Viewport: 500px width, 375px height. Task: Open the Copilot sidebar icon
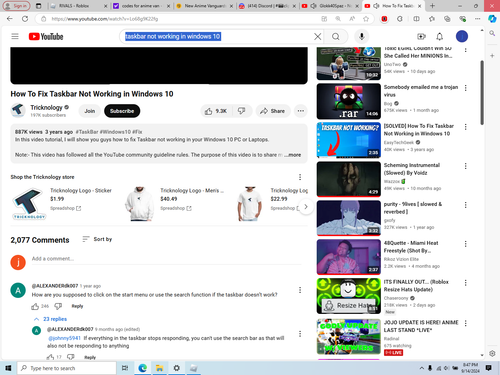pyautogui.click(x=492, y=19)
